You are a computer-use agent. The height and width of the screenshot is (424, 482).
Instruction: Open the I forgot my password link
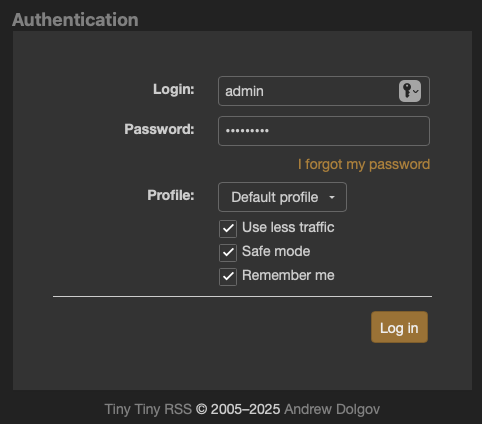364,164
